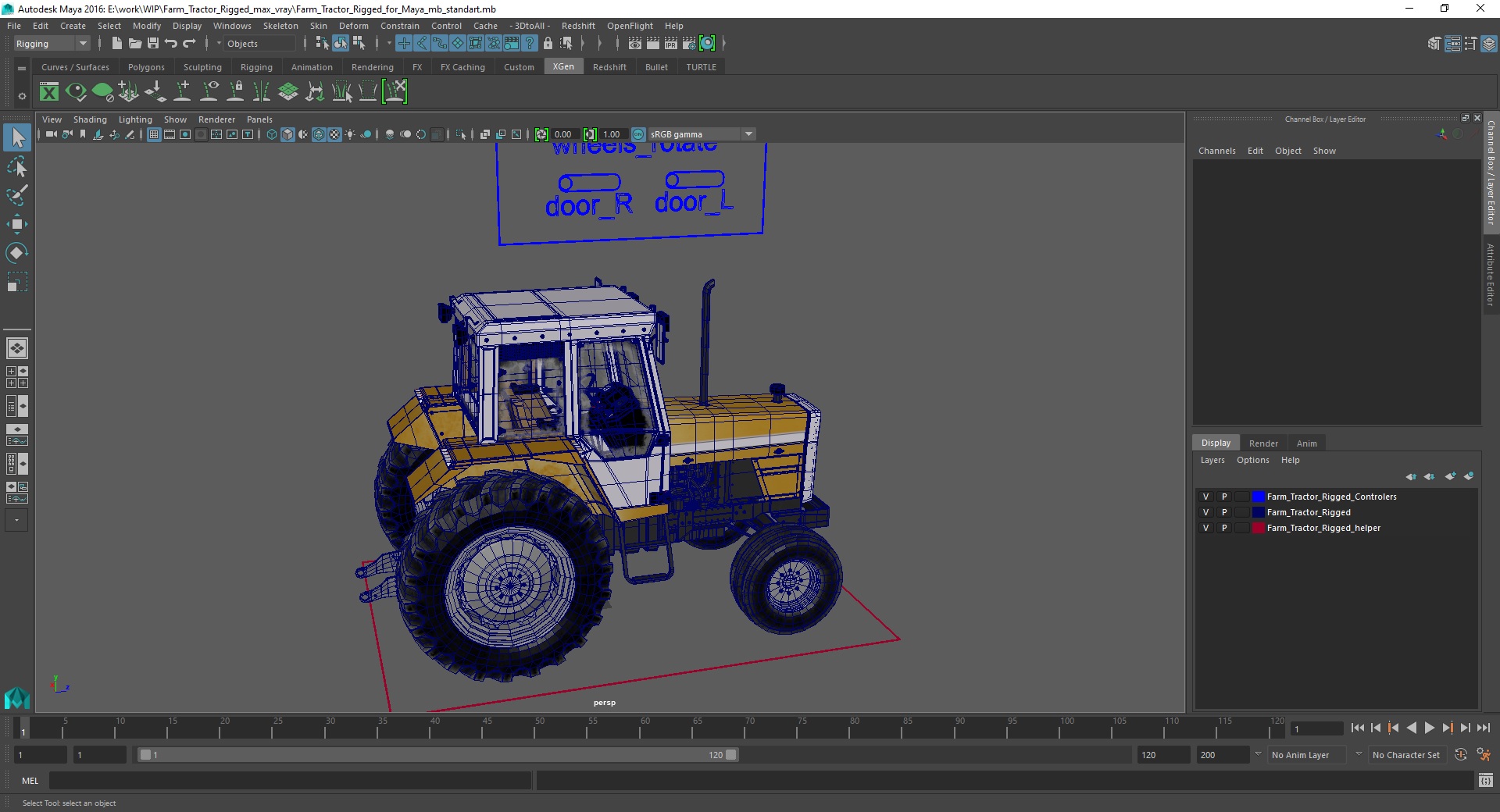Select the Select tool arrow in the toolbox
This screenshot has width=1500, height=812.
pos(17,138)
